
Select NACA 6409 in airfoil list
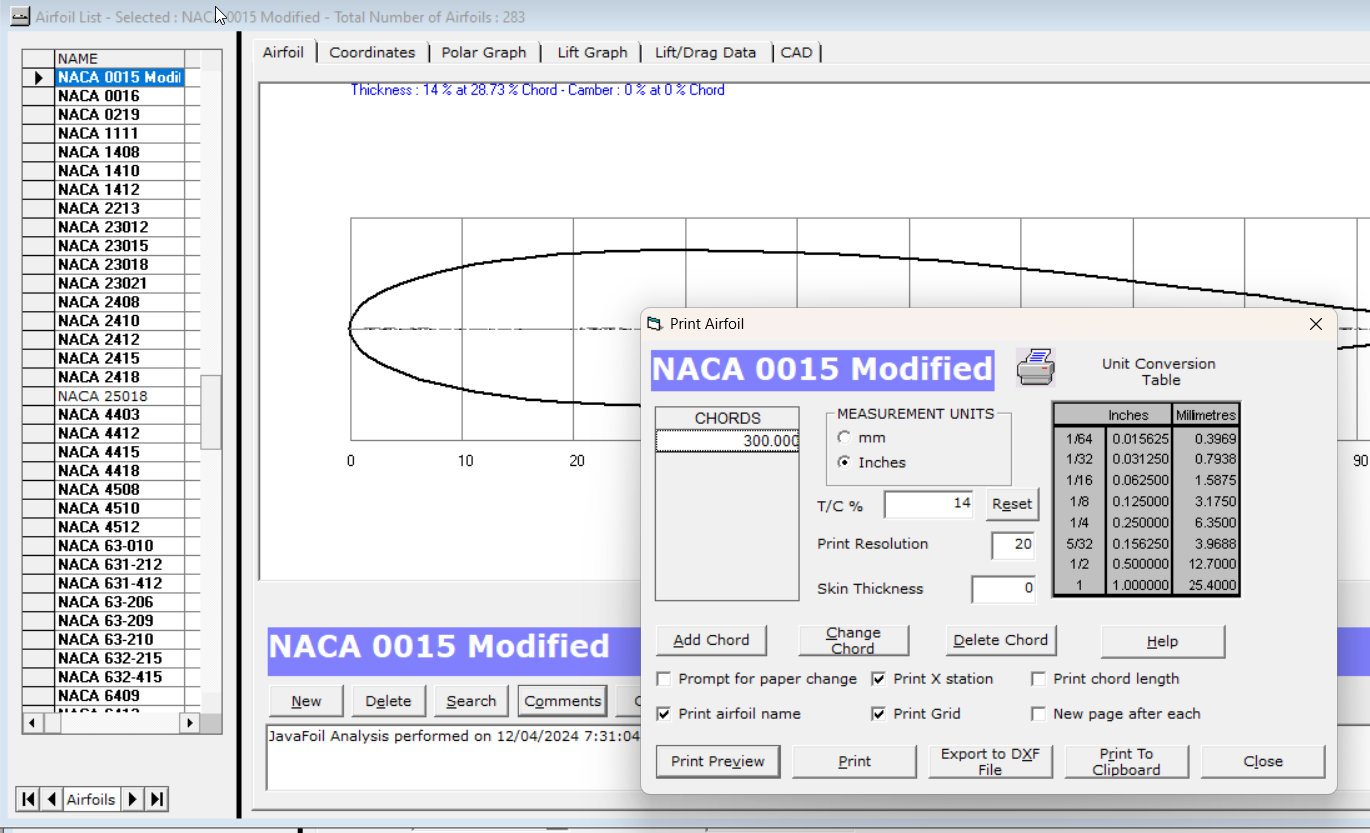tap(119, 696)
